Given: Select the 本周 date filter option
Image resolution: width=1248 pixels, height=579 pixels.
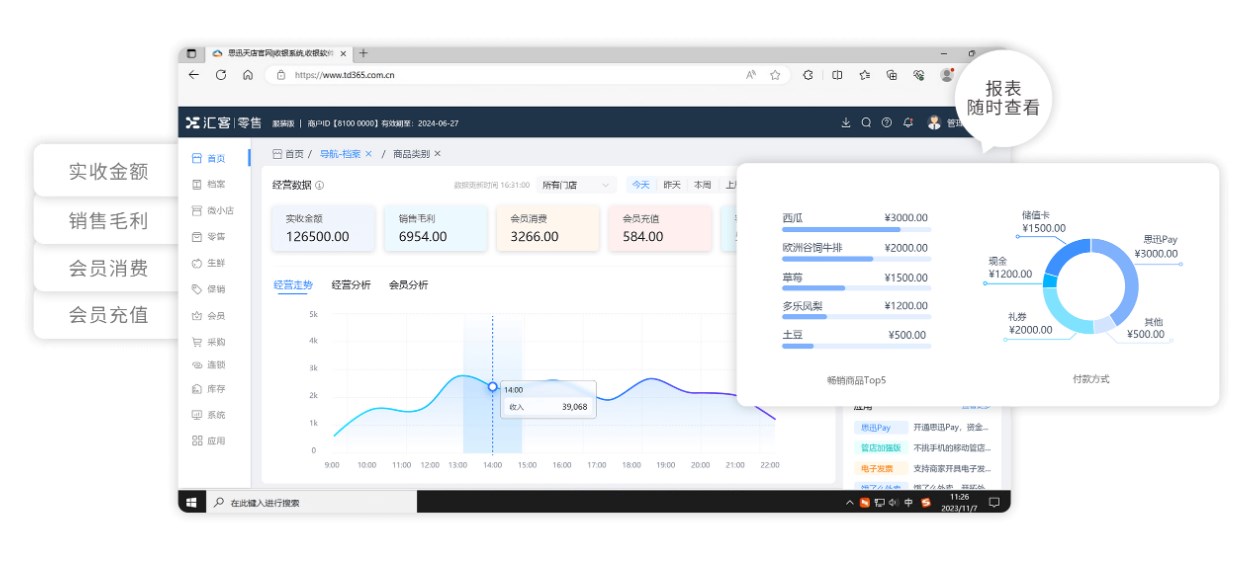Looking at the screenshot, I should 703,185.
